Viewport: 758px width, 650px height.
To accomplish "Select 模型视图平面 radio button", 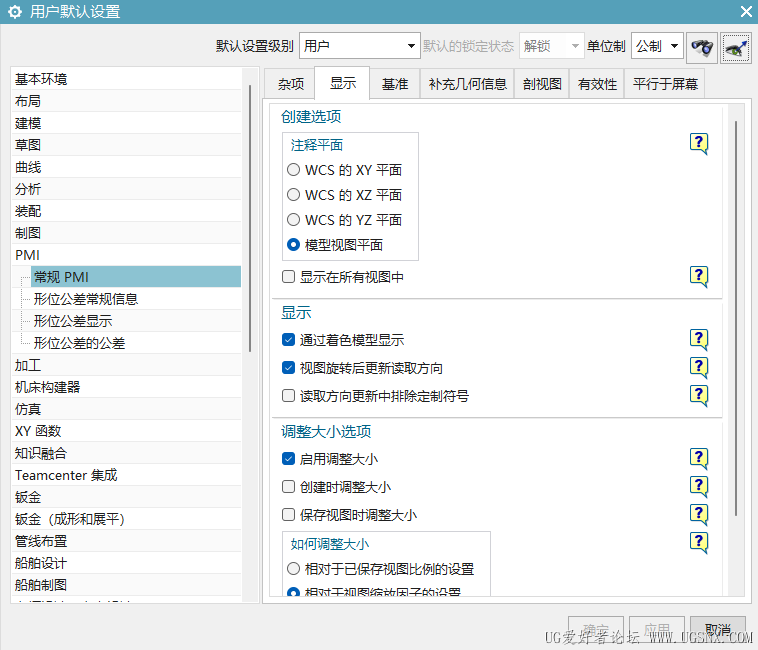I will coord(293,245).
